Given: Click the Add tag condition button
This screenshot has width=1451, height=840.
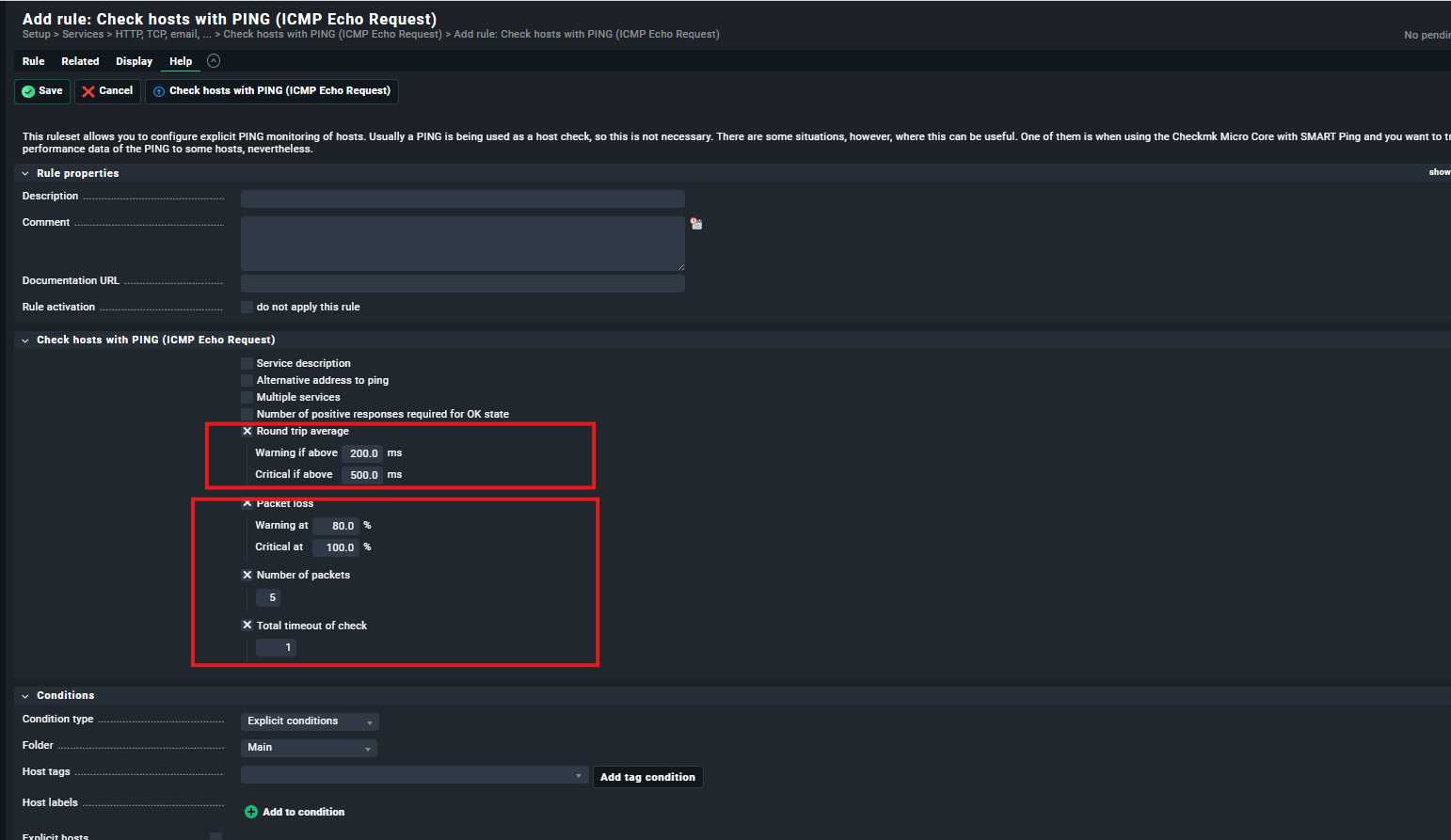Looking at the screenshot, I should click(647, 777).
